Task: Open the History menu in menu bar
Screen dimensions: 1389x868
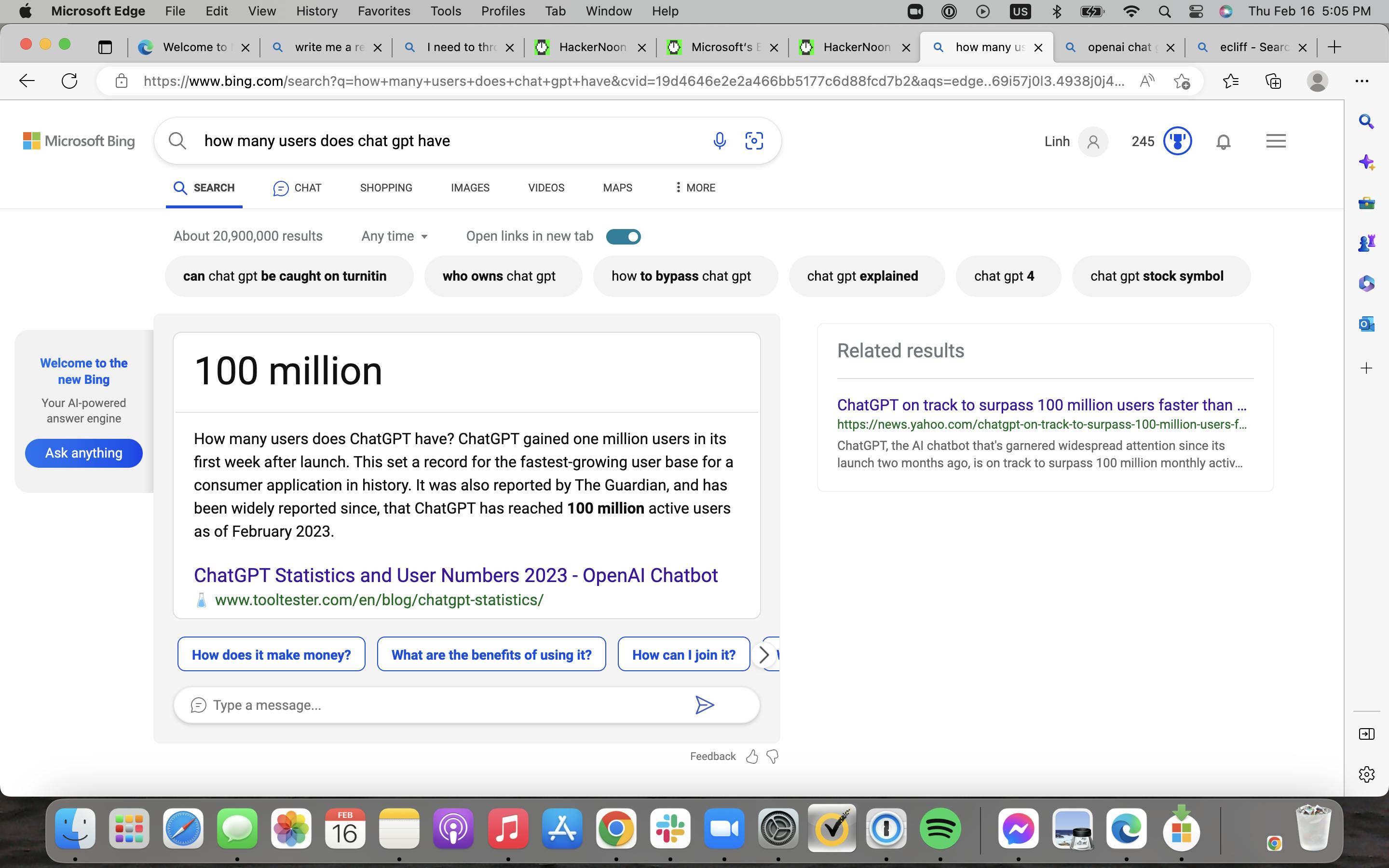Action: click(317, 11)
